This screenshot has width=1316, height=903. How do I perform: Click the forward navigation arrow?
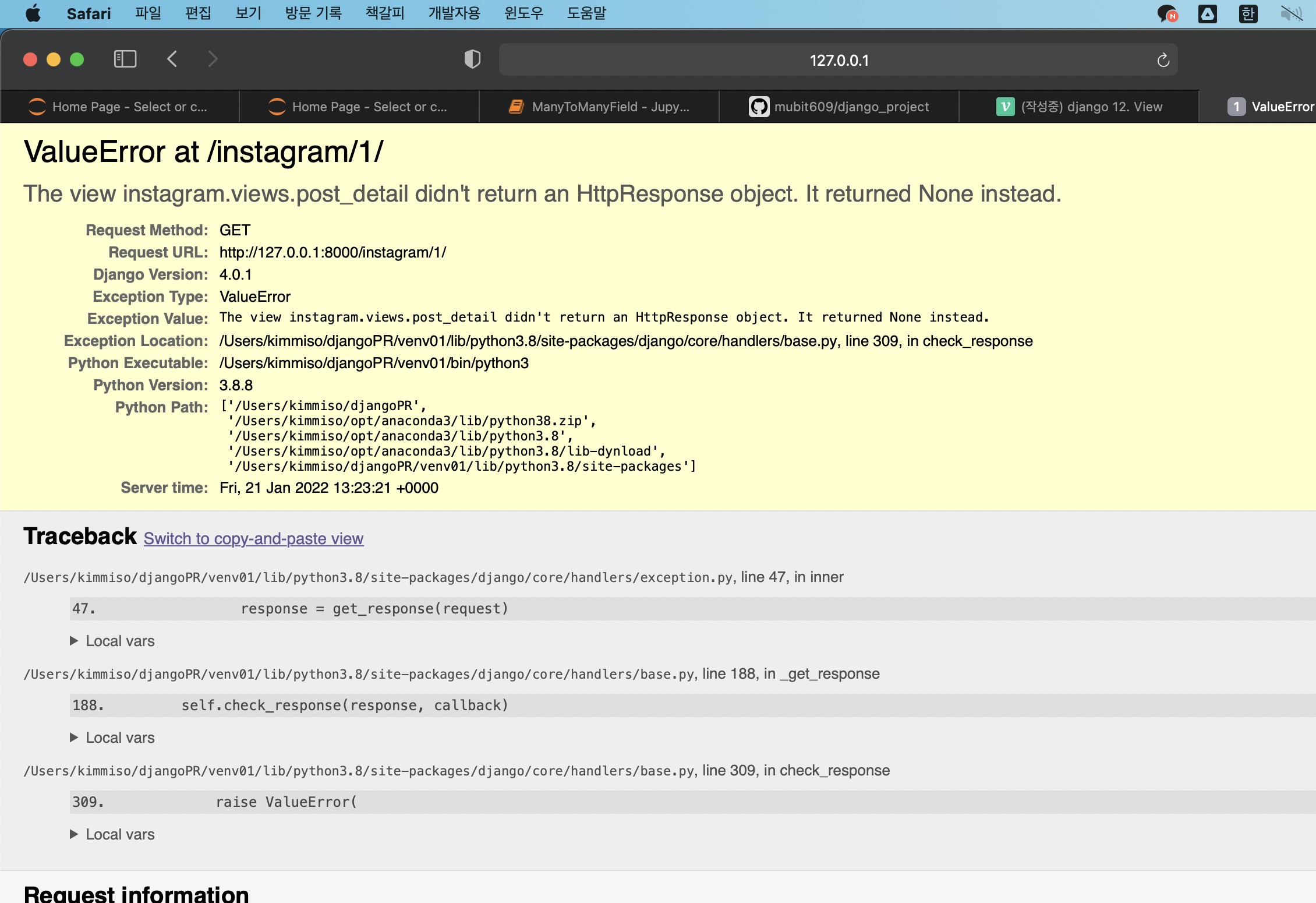[x=213, y=59]
